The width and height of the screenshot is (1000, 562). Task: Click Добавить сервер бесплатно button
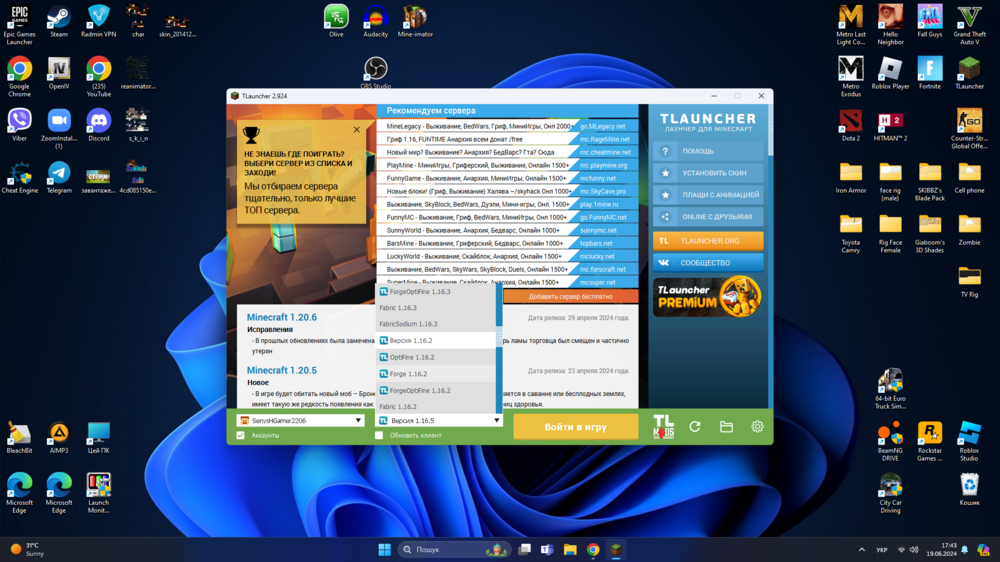click(570, 296)
